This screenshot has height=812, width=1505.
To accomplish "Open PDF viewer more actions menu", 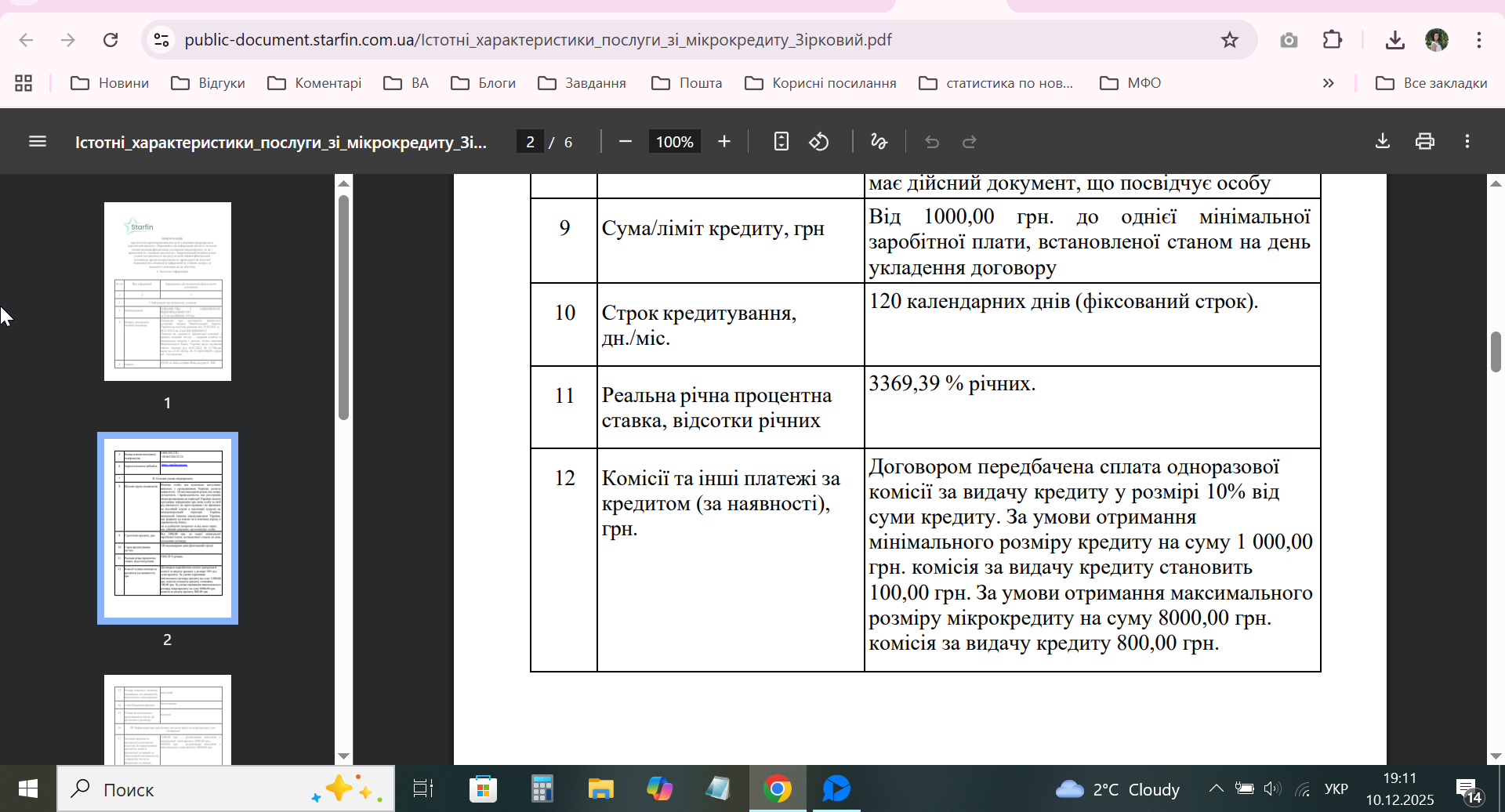I will tap(1467, 142).
